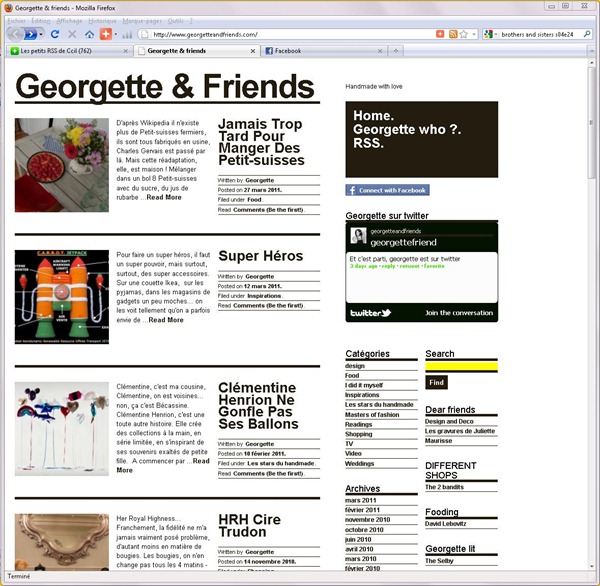Click the Stop loading X icon
The image size is (600, 586).
[72, 34]
